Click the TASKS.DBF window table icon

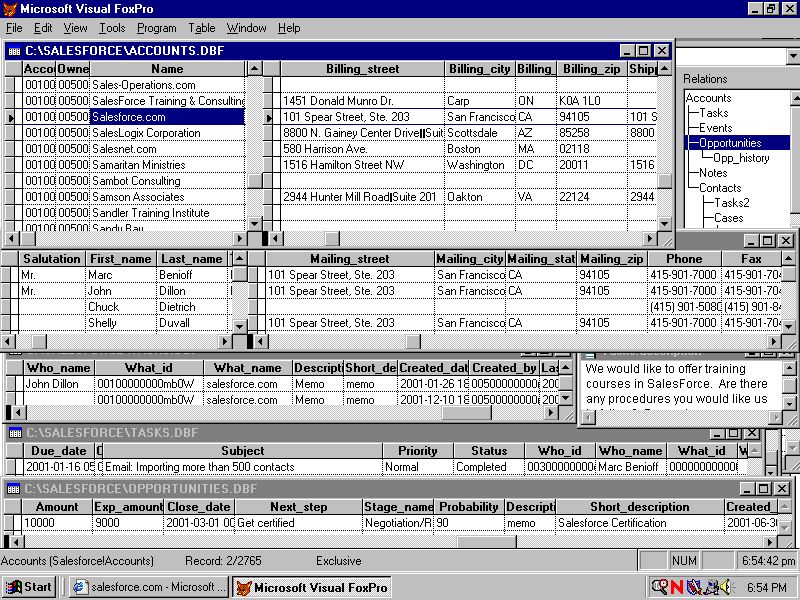point(15,433)
